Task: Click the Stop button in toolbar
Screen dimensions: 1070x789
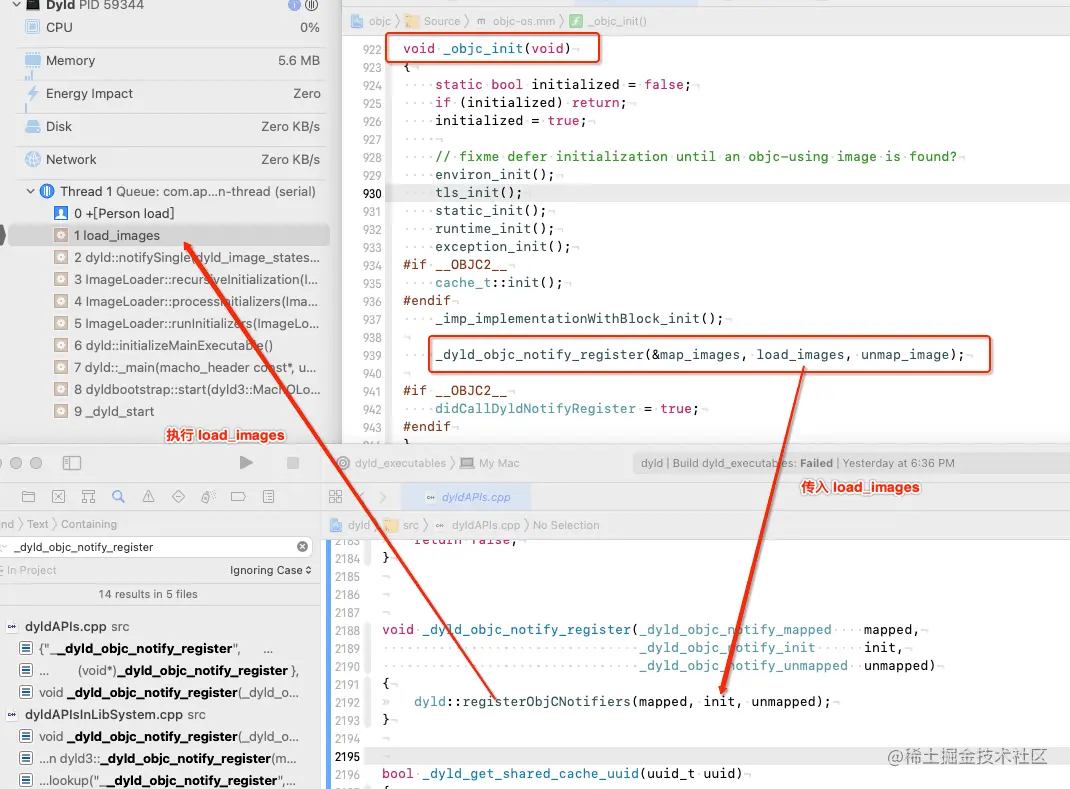Action: coord(293,463)
